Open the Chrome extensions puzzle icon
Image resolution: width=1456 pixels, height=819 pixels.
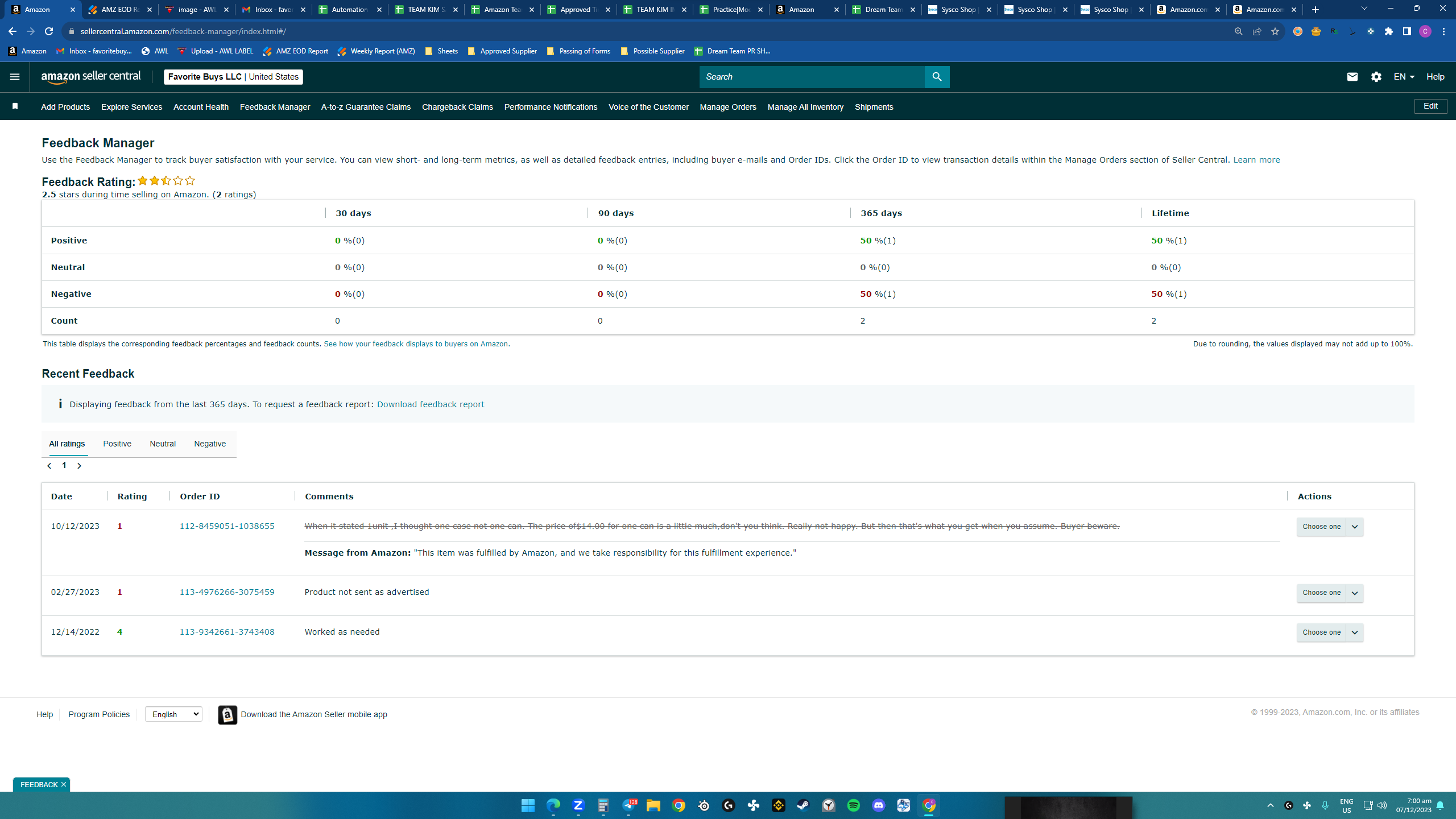(x=1389, y=31)
